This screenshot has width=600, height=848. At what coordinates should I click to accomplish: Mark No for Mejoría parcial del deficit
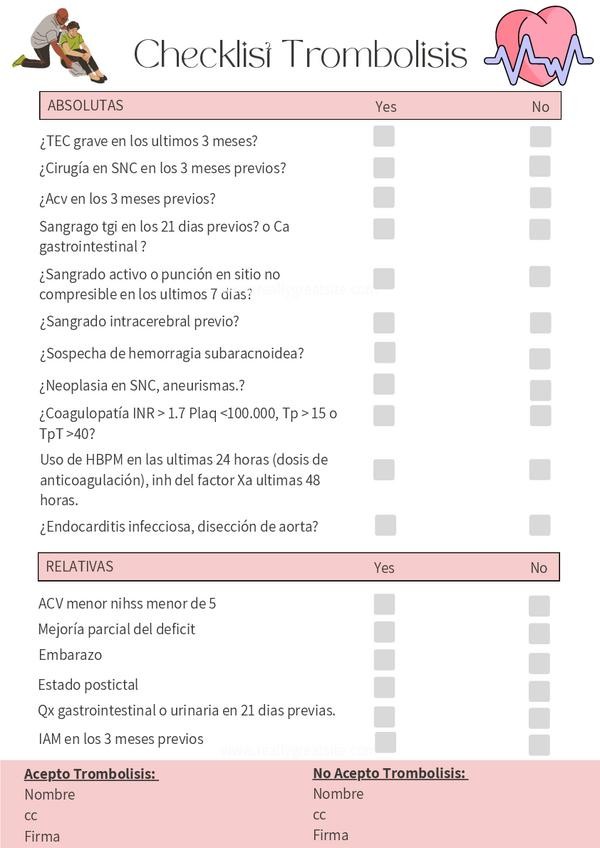(540, 634)
